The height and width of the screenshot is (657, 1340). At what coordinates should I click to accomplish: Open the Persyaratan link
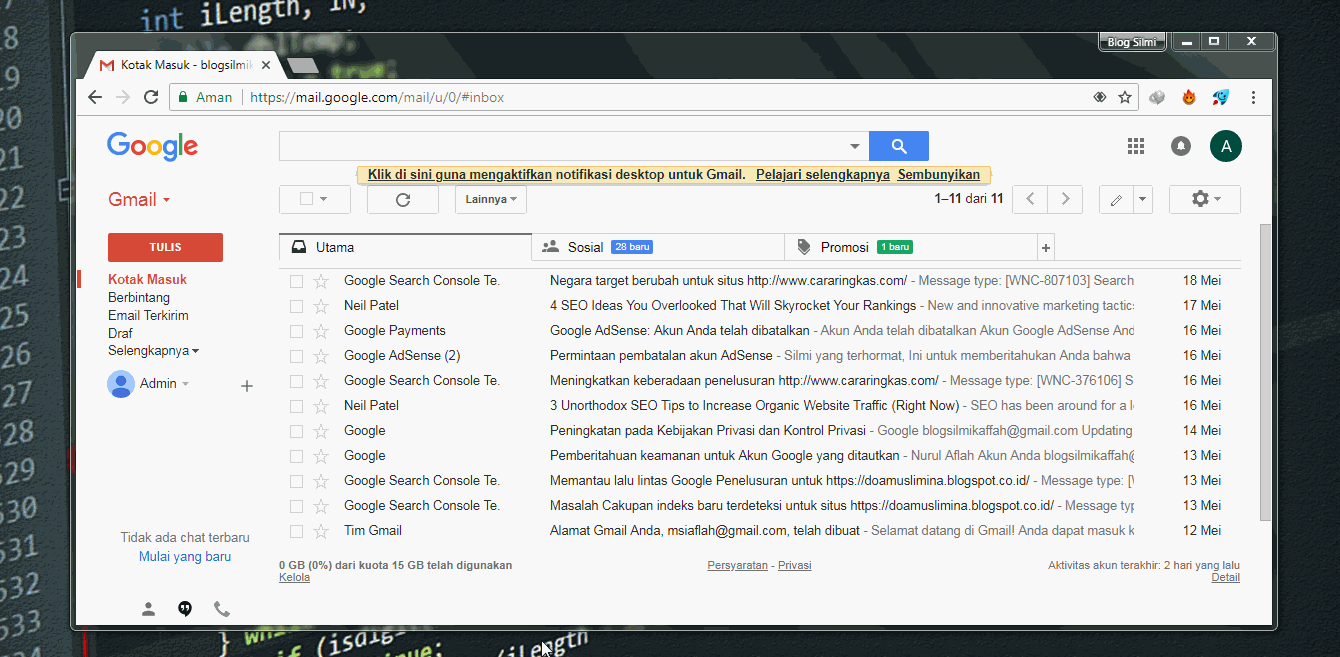737,565
